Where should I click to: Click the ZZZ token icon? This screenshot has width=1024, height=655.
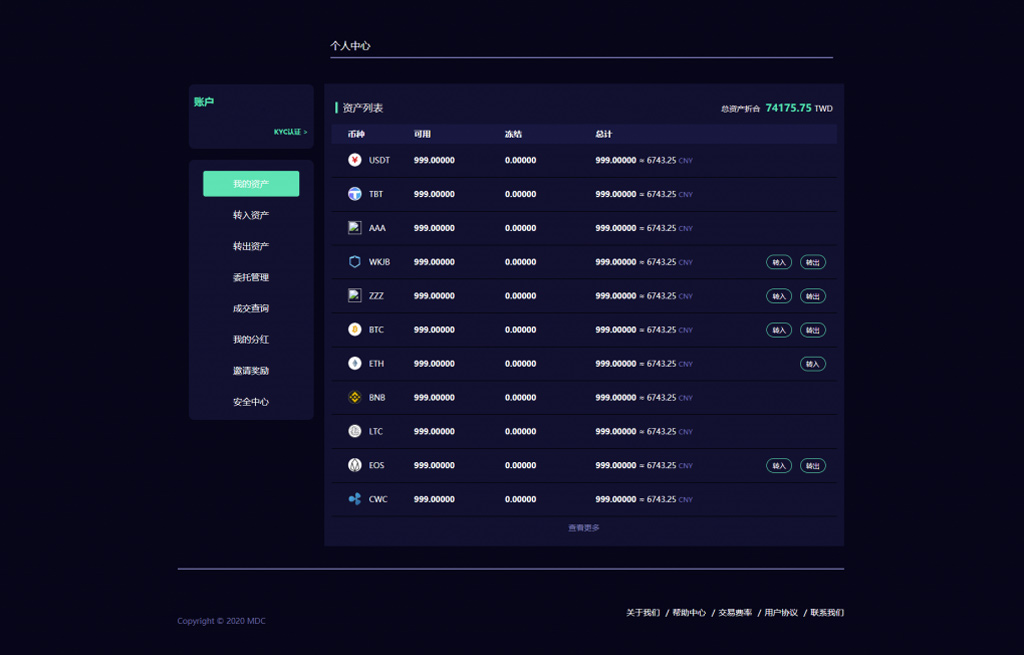[x=355, y=295]
